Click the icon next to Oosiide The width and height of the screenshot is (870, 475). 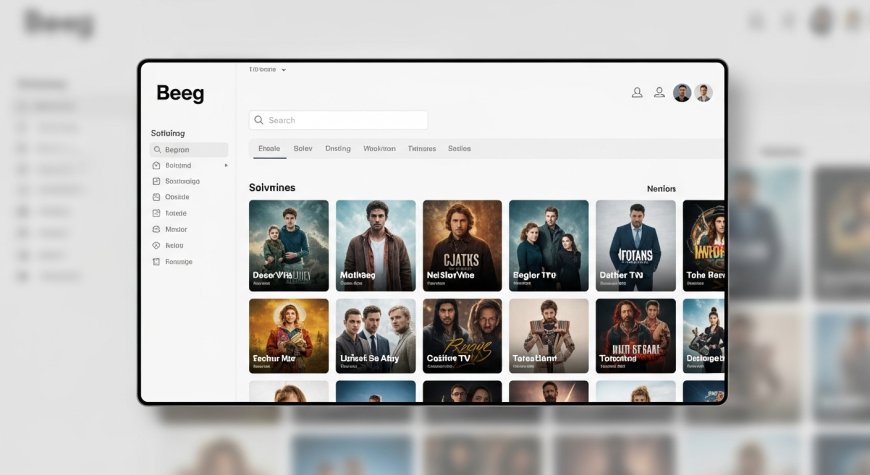click(156, 197)
